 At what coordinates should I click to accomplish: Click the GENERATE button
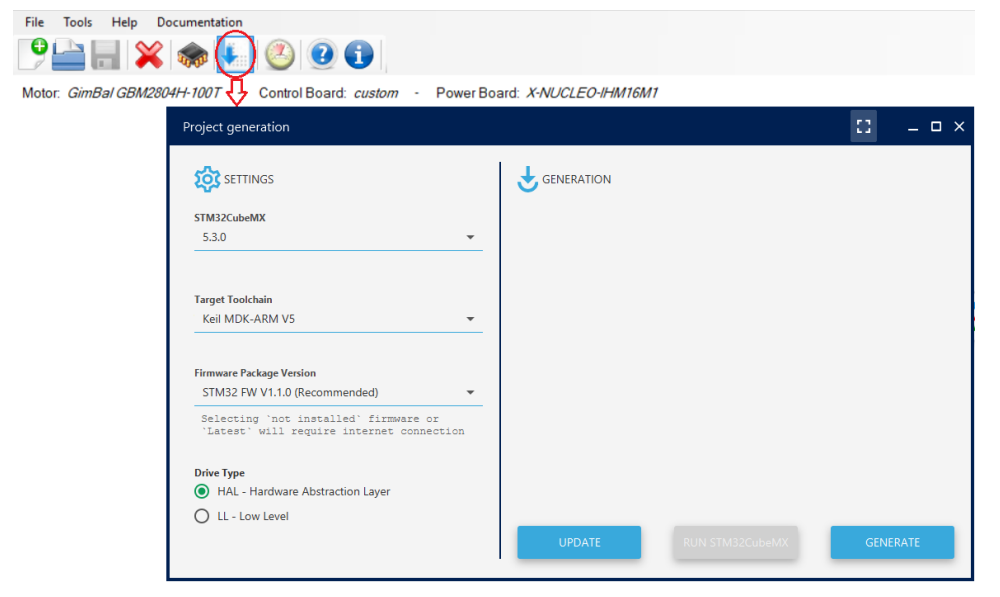pos(892,542)
